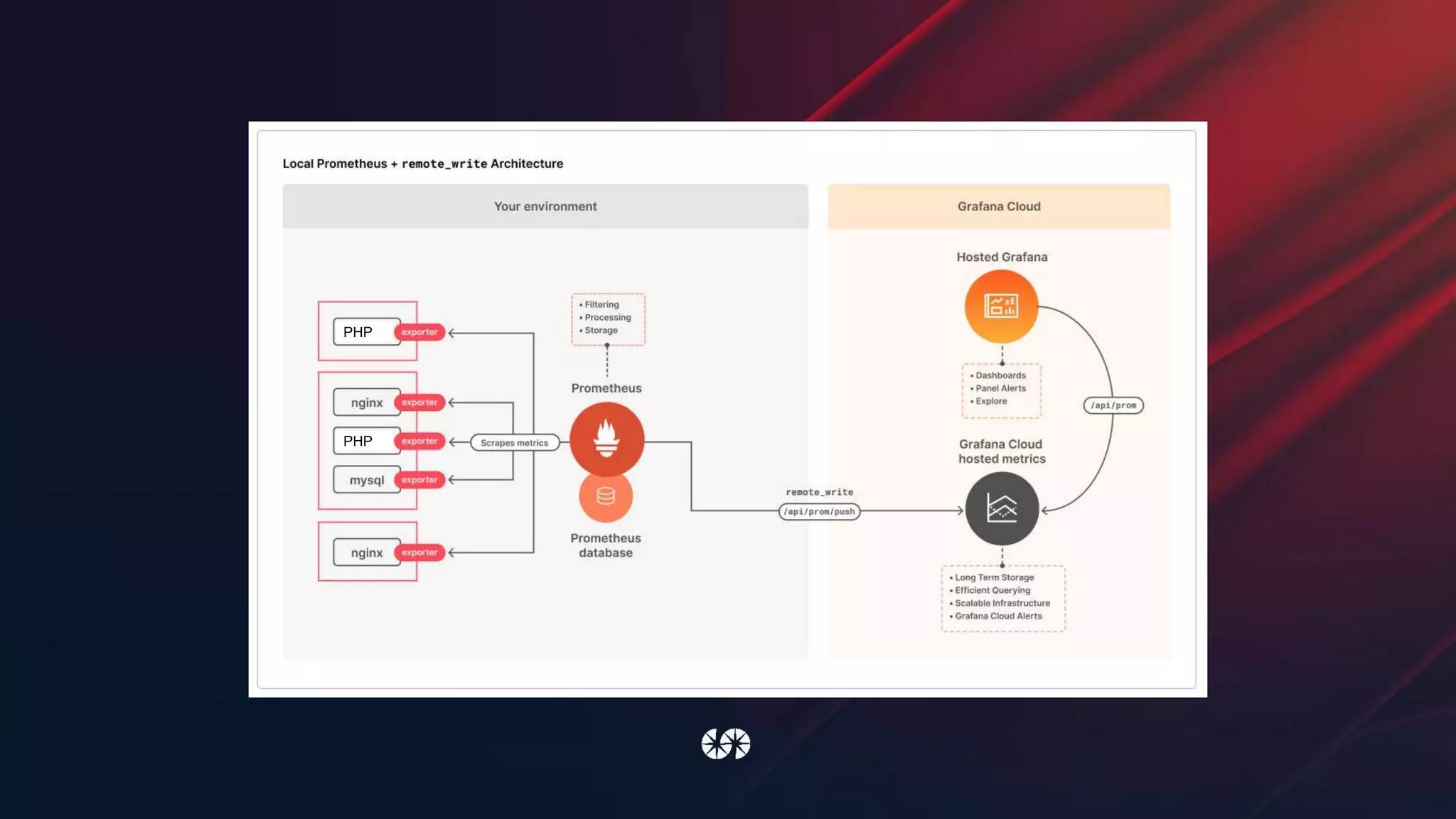Click the exporter badge next to mysql
Image resolution: width=1456 pixels, height=819 pixels.
[x=419, y=480]
